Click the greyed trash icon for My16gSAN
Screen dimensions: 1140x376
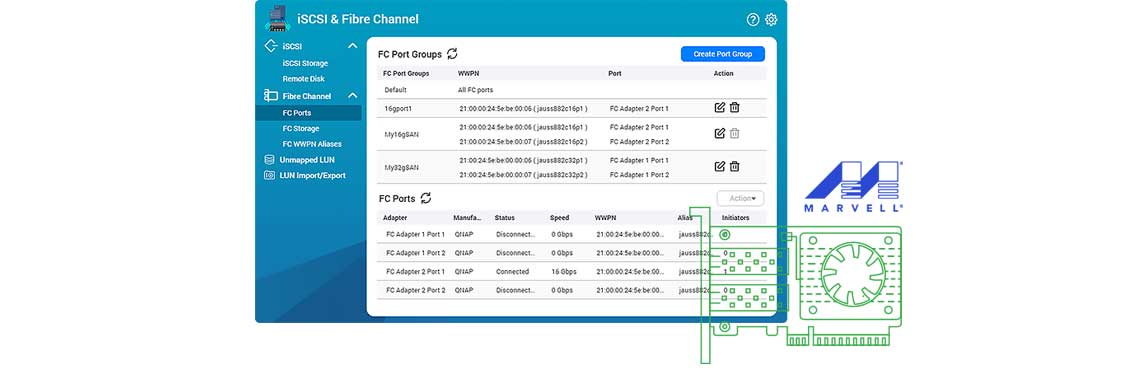tap(735, 133)
